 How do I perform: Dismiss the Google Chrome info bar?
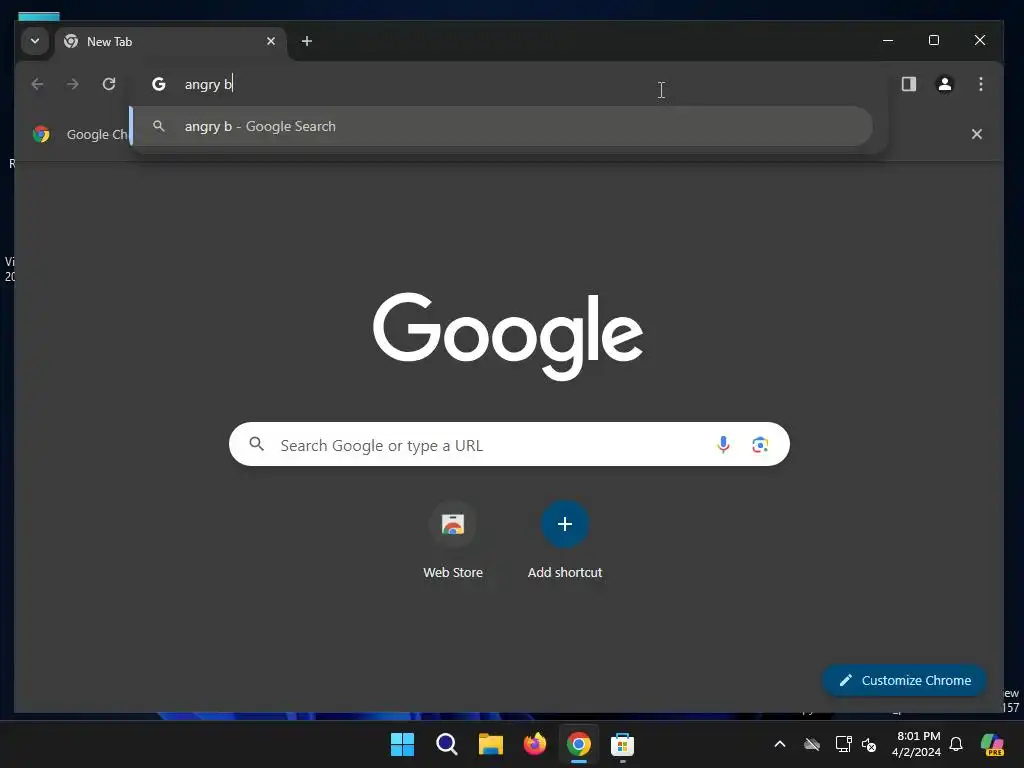976,134
